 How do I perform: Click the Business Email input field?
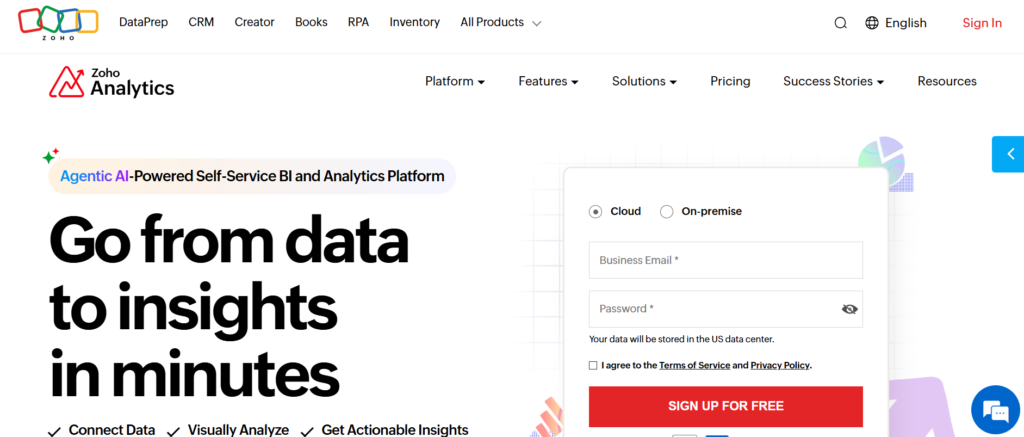(725, 260)
